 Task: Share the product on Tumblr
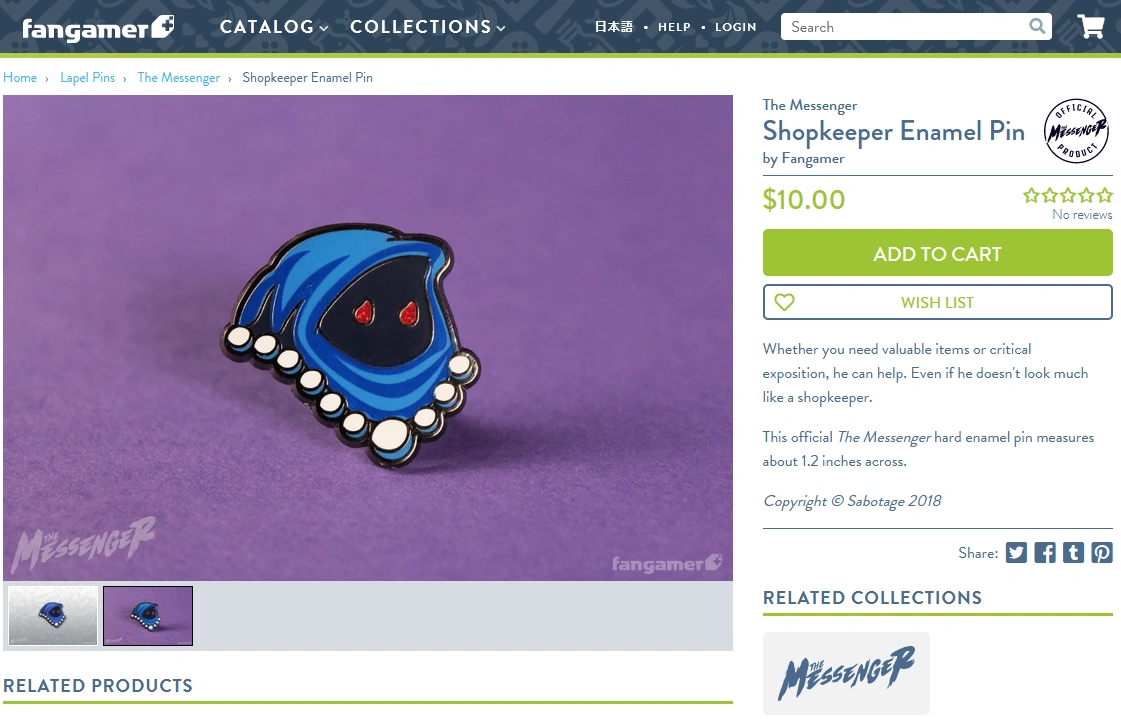point(1073,552)
